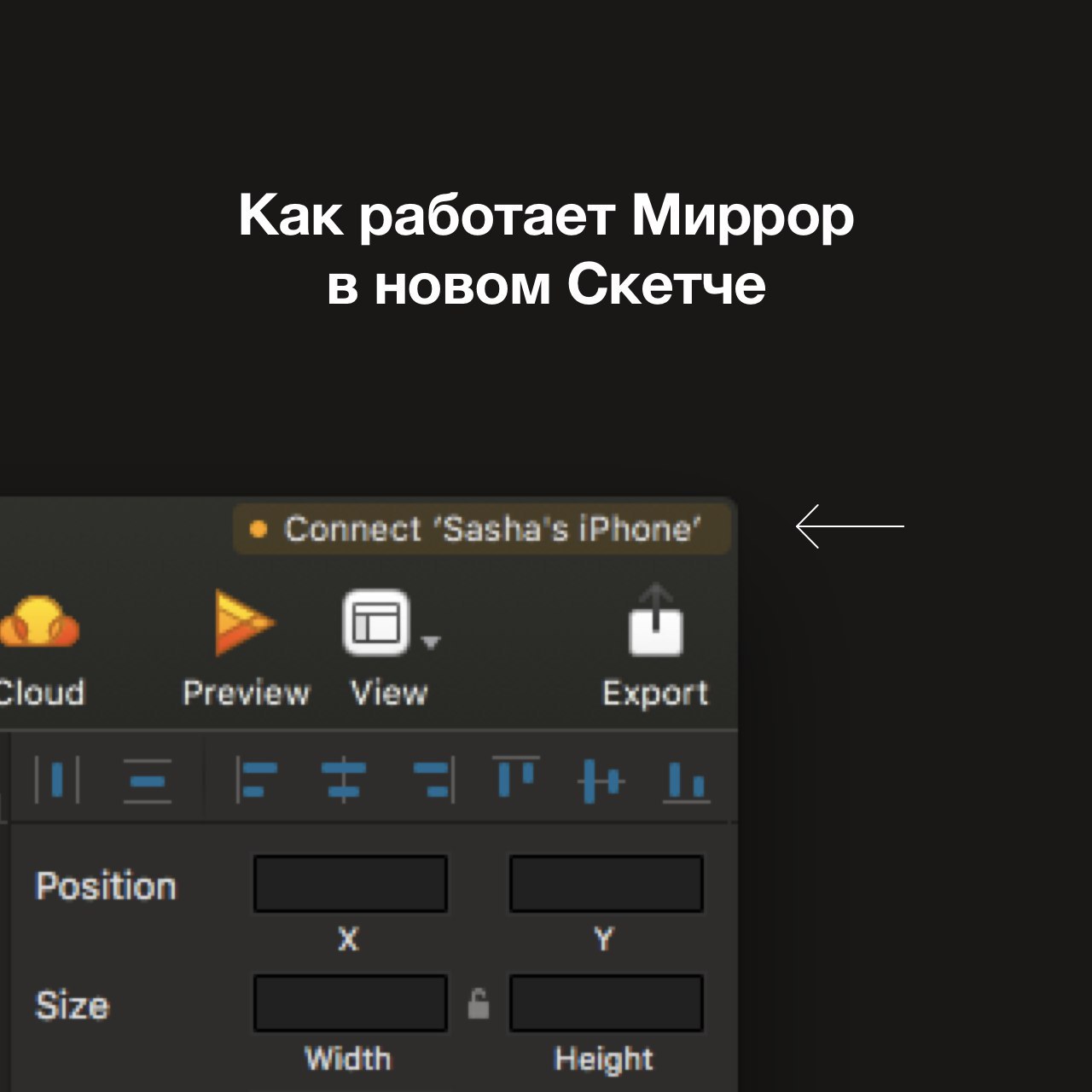Focus the Position X input field
The width and height of the screenshot is (1092, 1092).
click(351, 884)
